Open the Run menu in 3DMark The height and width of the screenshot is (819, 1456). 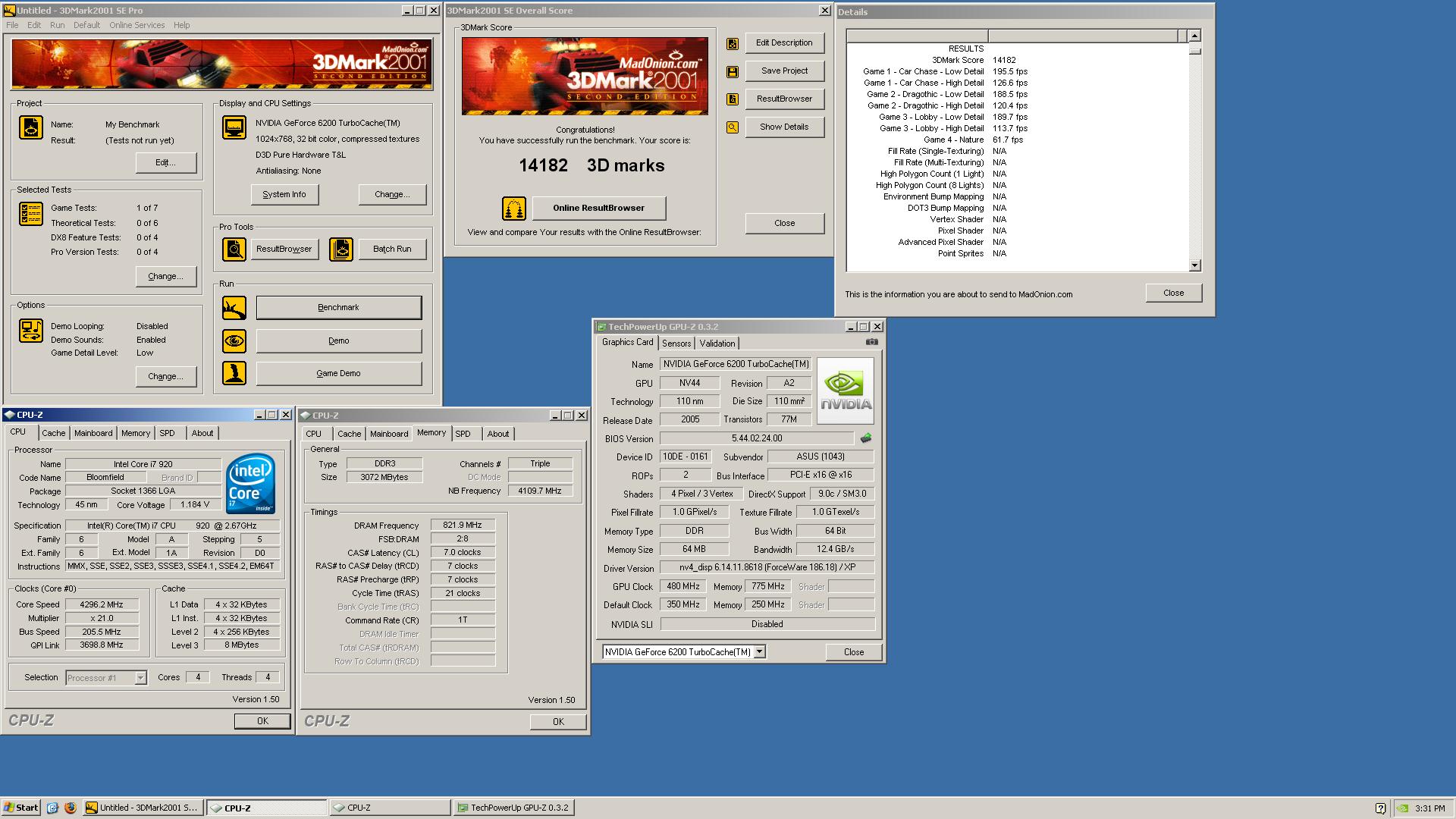pos(57,25)
